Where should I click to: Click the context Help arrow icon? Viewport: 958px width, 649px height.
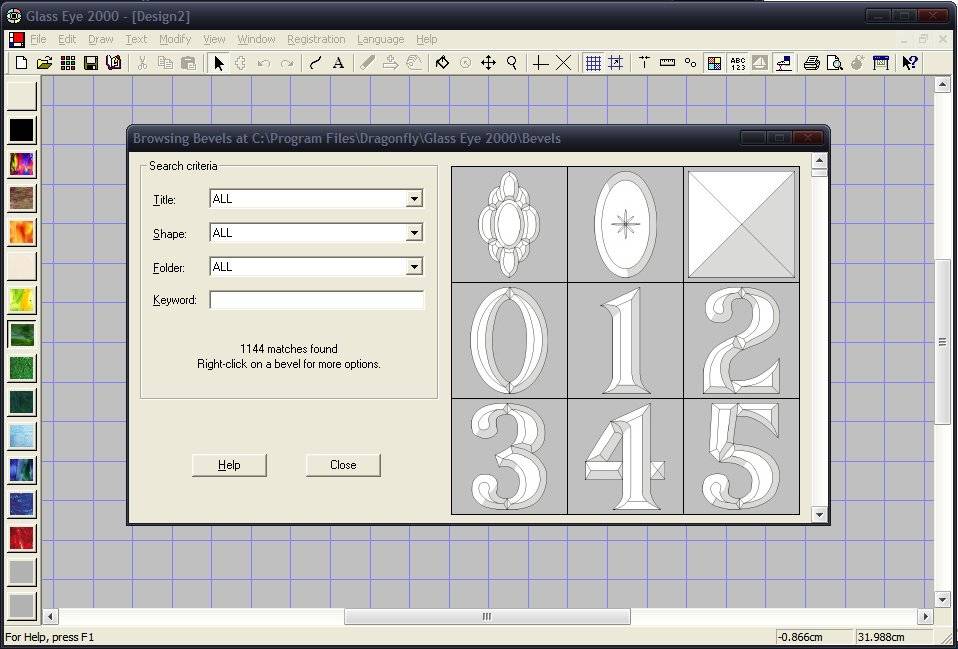pos(910,62)
